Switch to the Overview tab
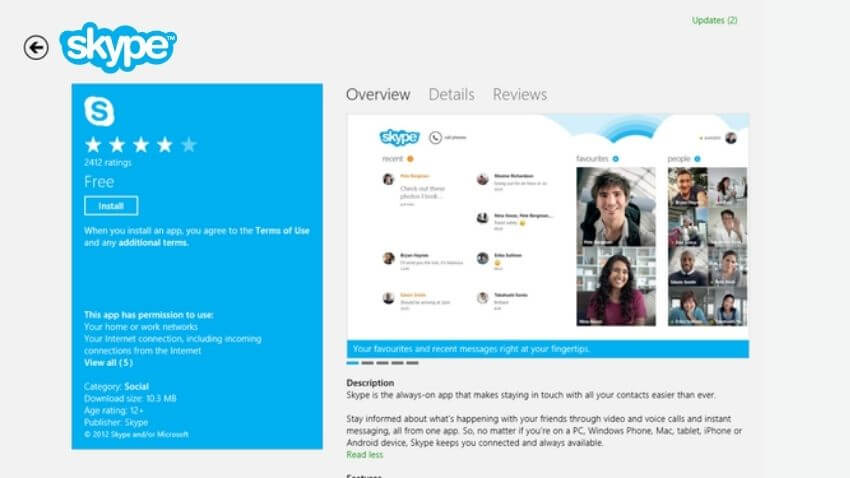 378,95
